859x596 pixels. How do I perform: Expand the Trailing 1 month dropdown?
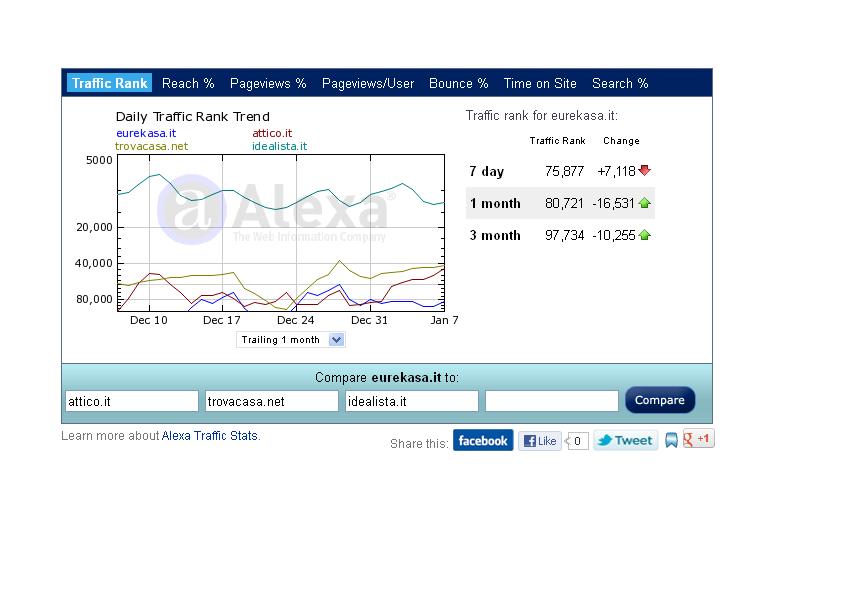[x=291, y=340]
